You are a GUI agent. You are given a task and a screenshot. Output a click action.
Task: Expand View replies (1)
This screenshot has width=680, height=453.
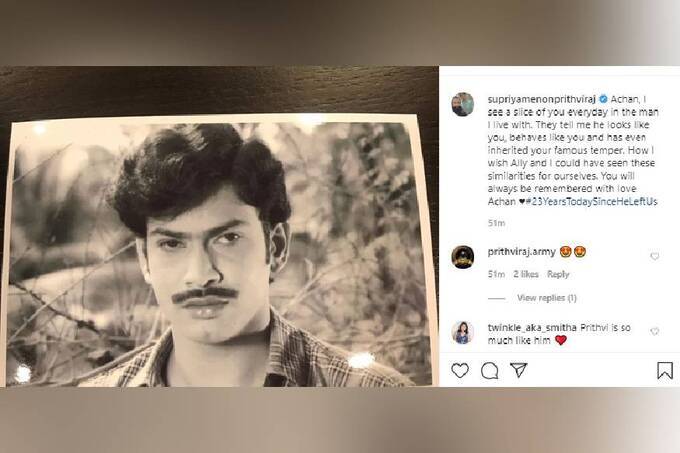pos(546,298)
